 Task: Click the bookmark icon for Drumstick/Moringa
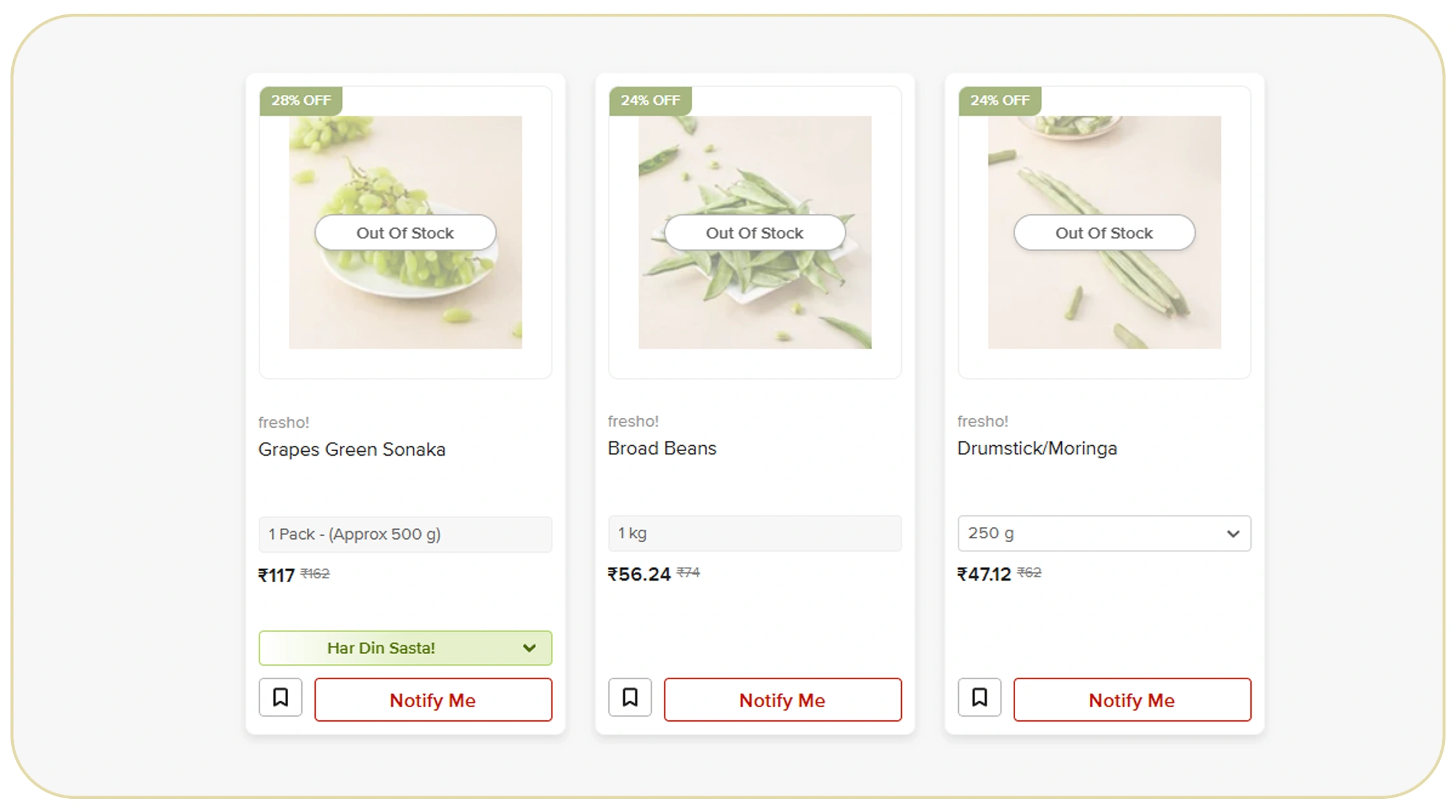coord(979,698)
